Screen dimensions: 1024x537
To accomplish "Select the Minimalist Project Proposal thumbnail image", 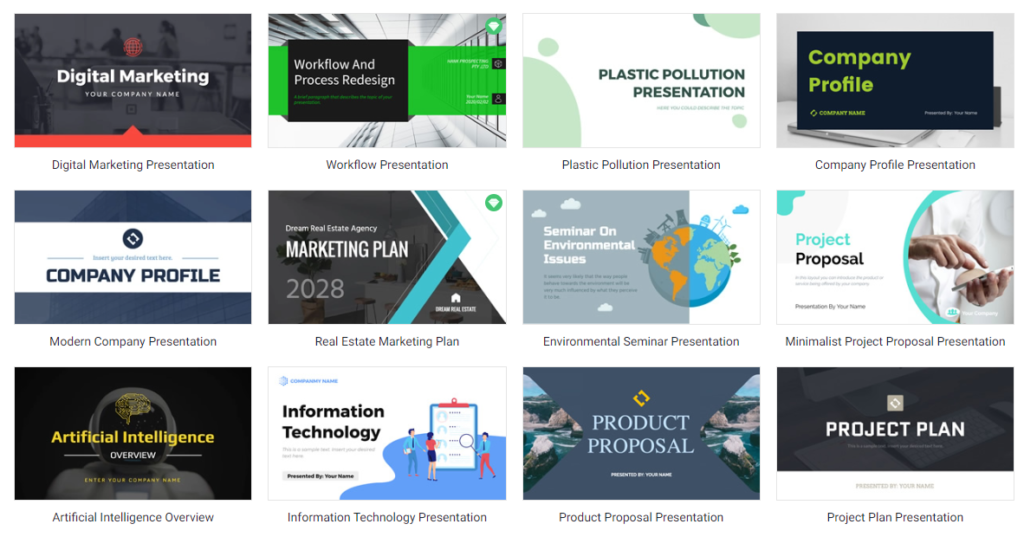I will (x=895, y=257).
